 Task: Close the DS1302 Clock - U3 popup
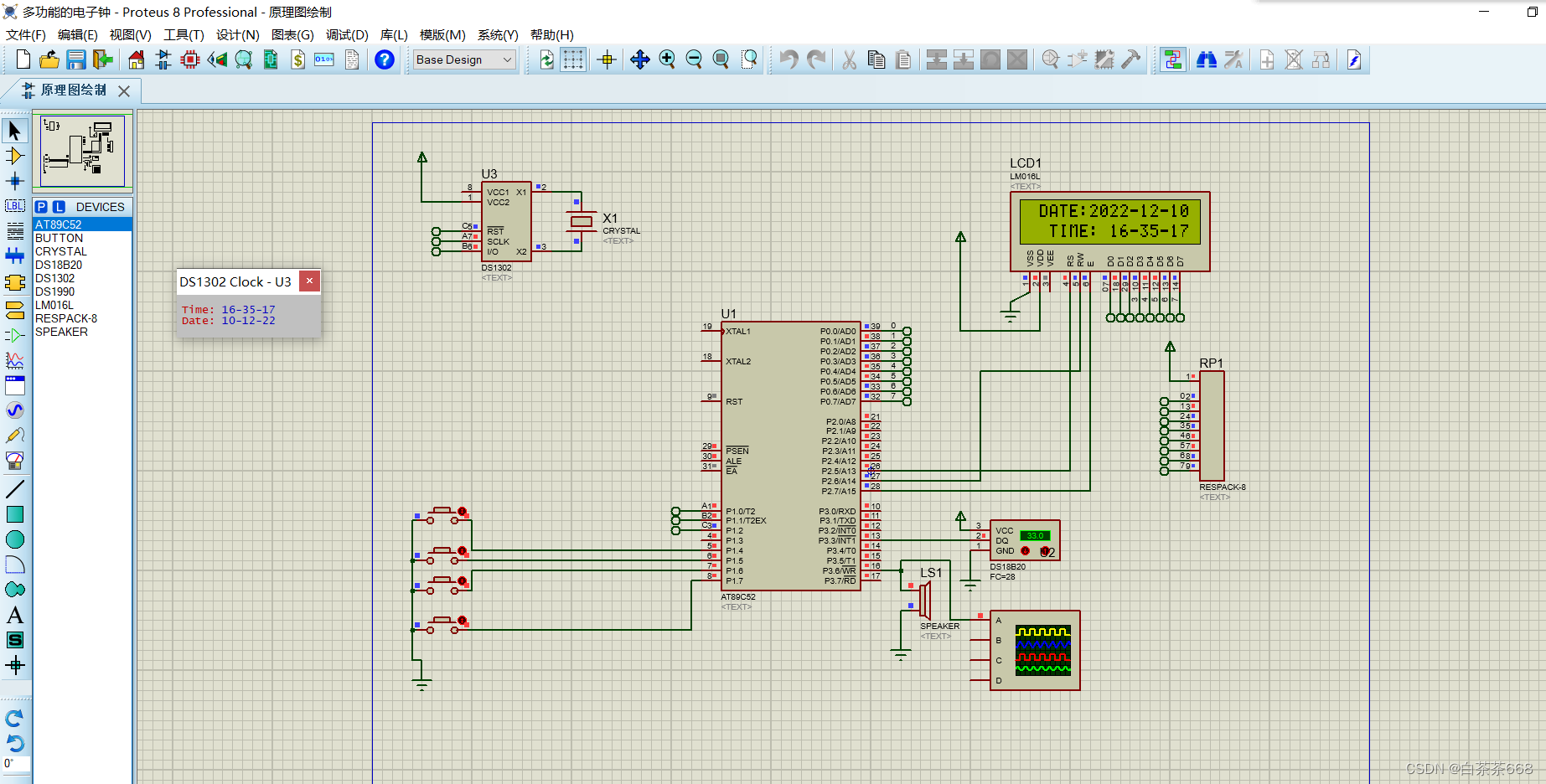(x=309, y=281)
